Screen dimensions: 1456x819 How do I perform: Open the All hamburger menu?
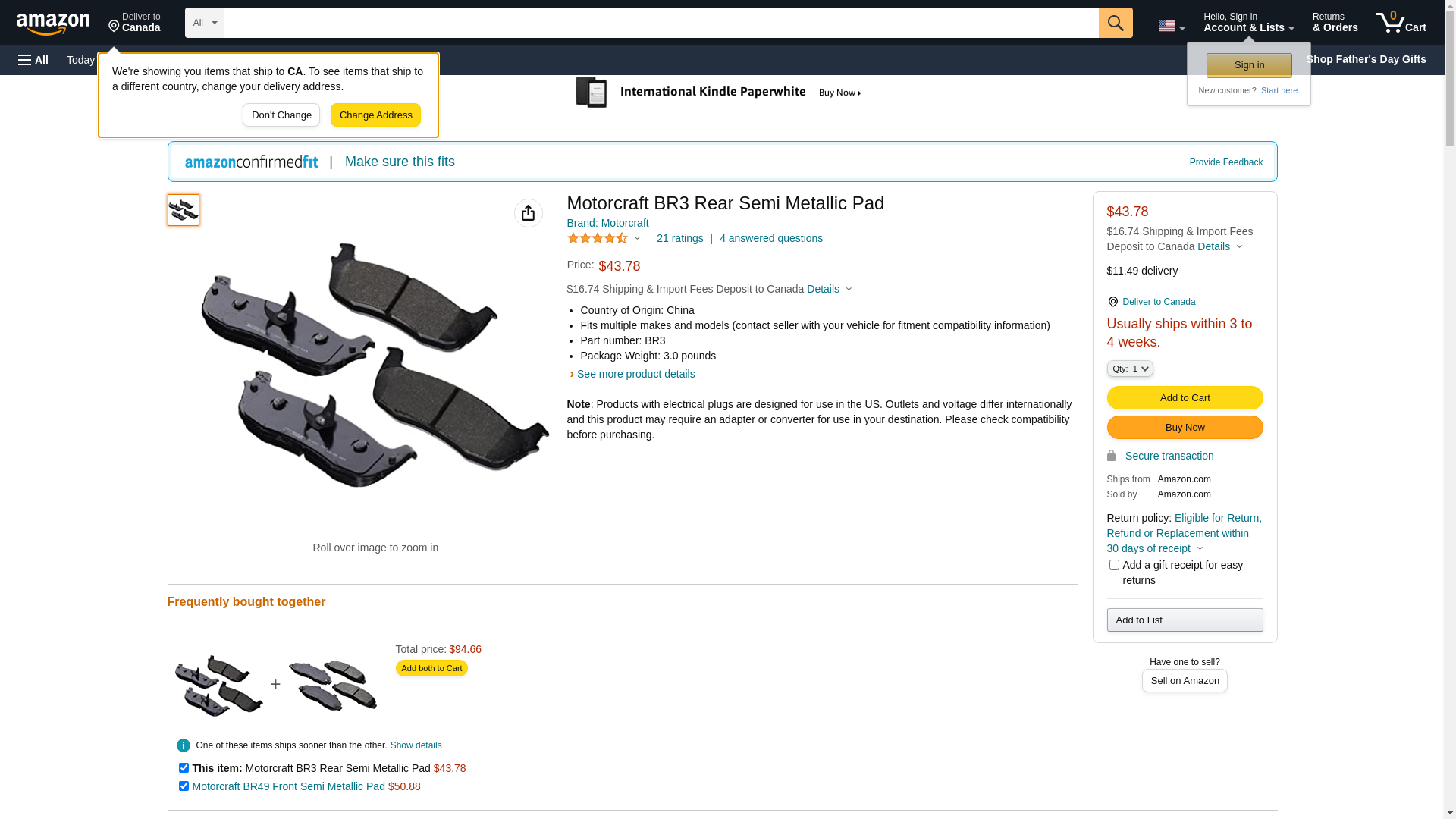[33, 60]
